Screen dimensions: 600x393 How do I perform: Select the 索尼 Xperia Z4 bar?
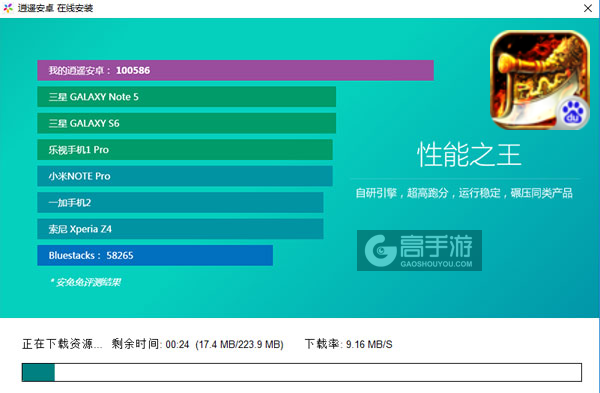pyautogui.click(x=180, y=229)
